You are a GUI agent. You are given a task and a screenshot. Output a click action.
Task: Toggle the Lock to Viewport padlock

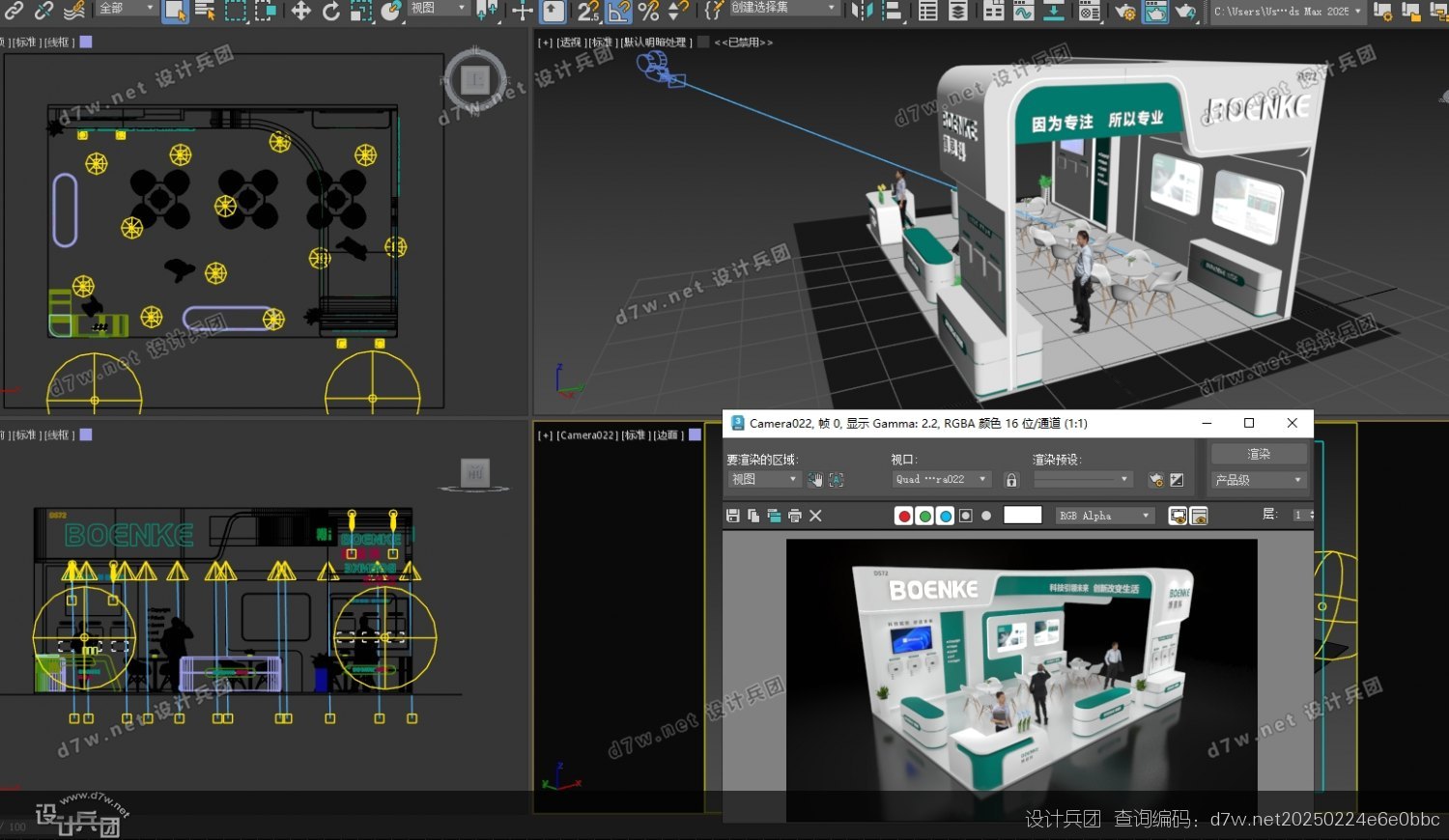(x=1011, y=480)
